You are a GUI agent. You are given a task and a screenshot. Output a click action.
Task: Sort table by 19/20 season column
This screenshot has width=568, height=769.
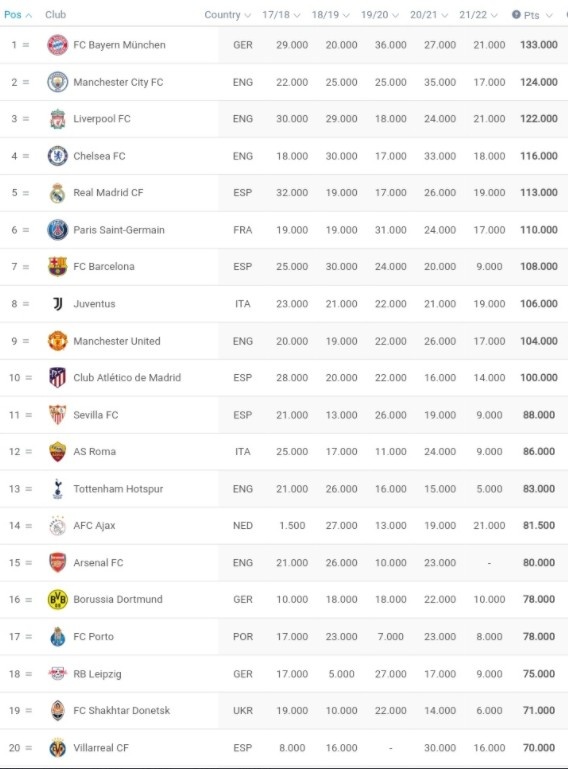click(x=380, y=15)
